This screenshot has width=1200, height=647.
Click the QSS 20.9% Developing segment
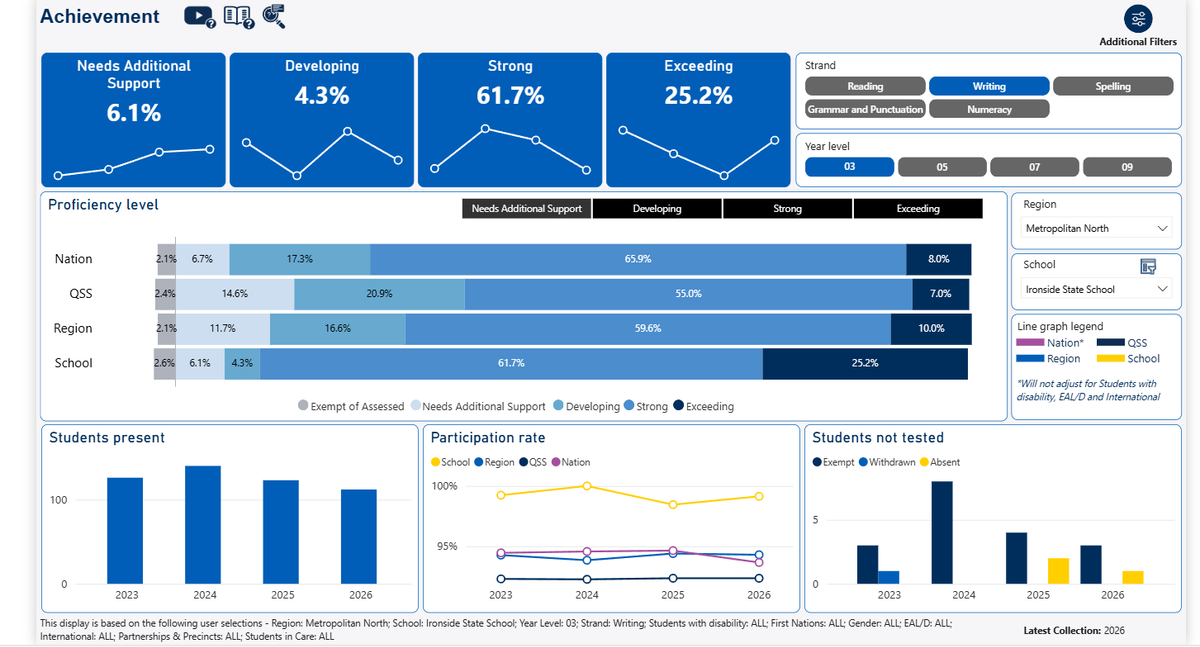click(x=379, y=294)
